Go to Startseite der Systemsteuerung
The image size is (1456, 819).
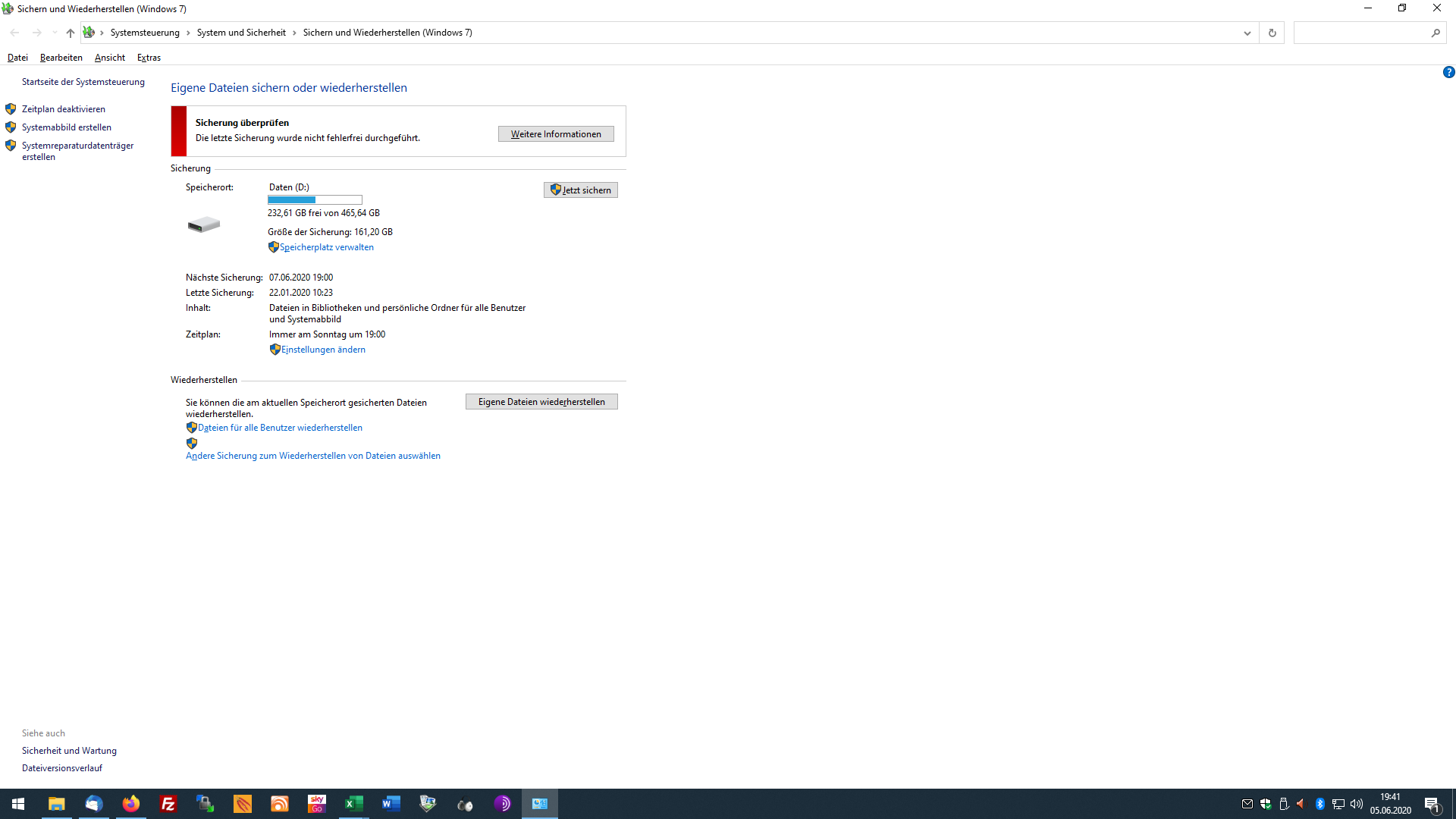(83, 82)
